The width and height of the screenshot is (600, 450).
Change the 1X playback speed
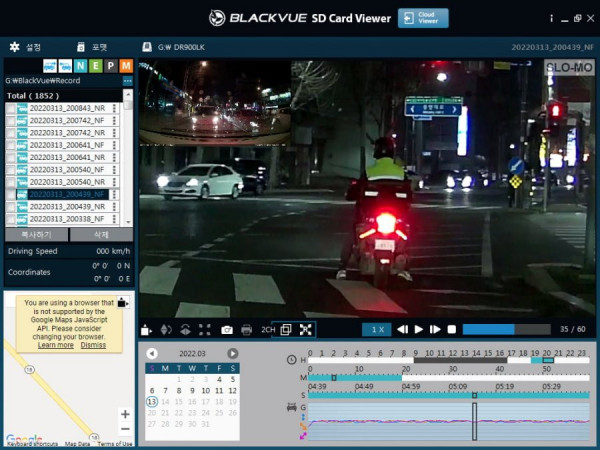point(377,329)
